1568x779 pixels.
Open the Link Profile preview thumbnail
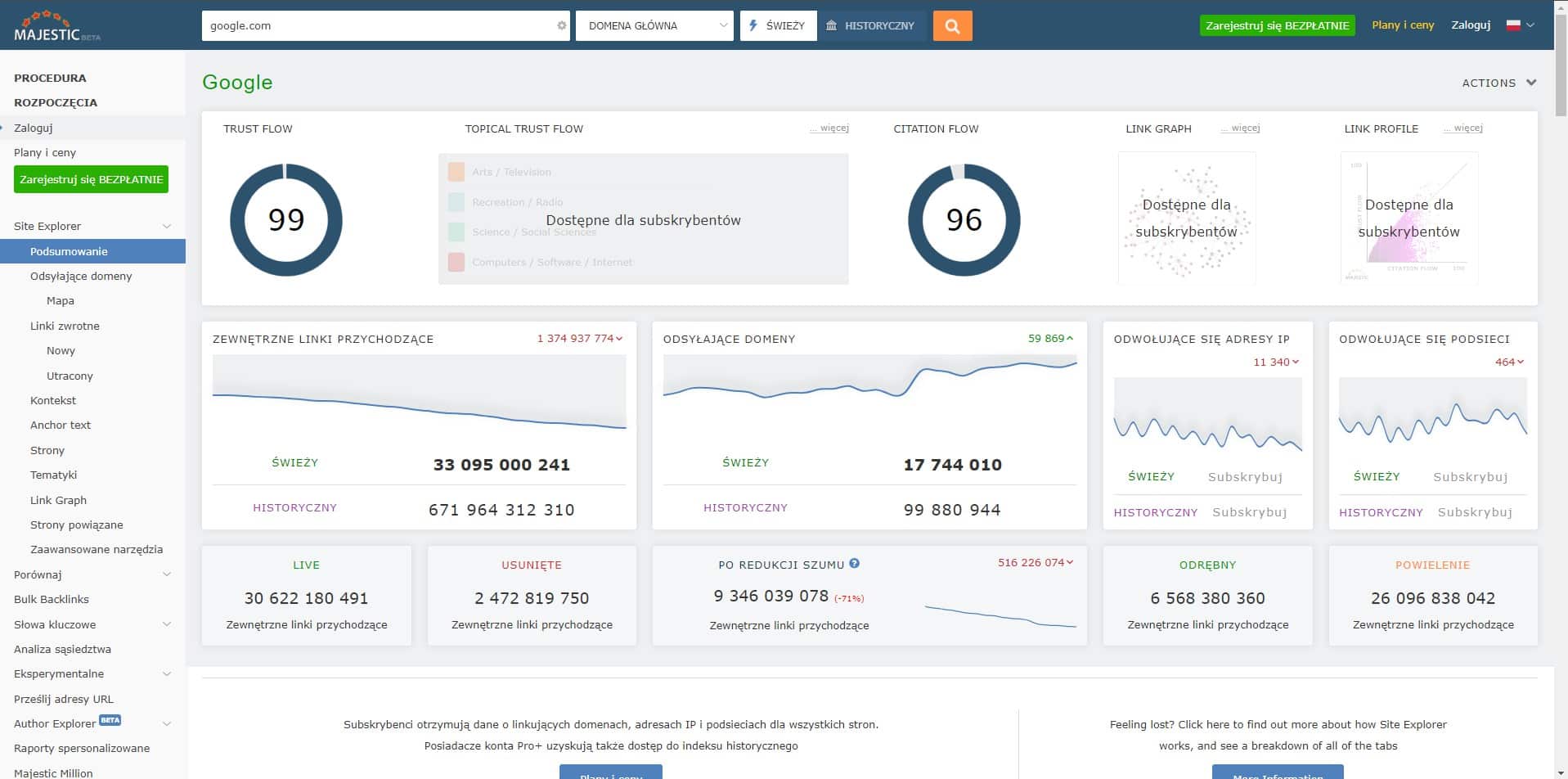(x=1409, y=218)
